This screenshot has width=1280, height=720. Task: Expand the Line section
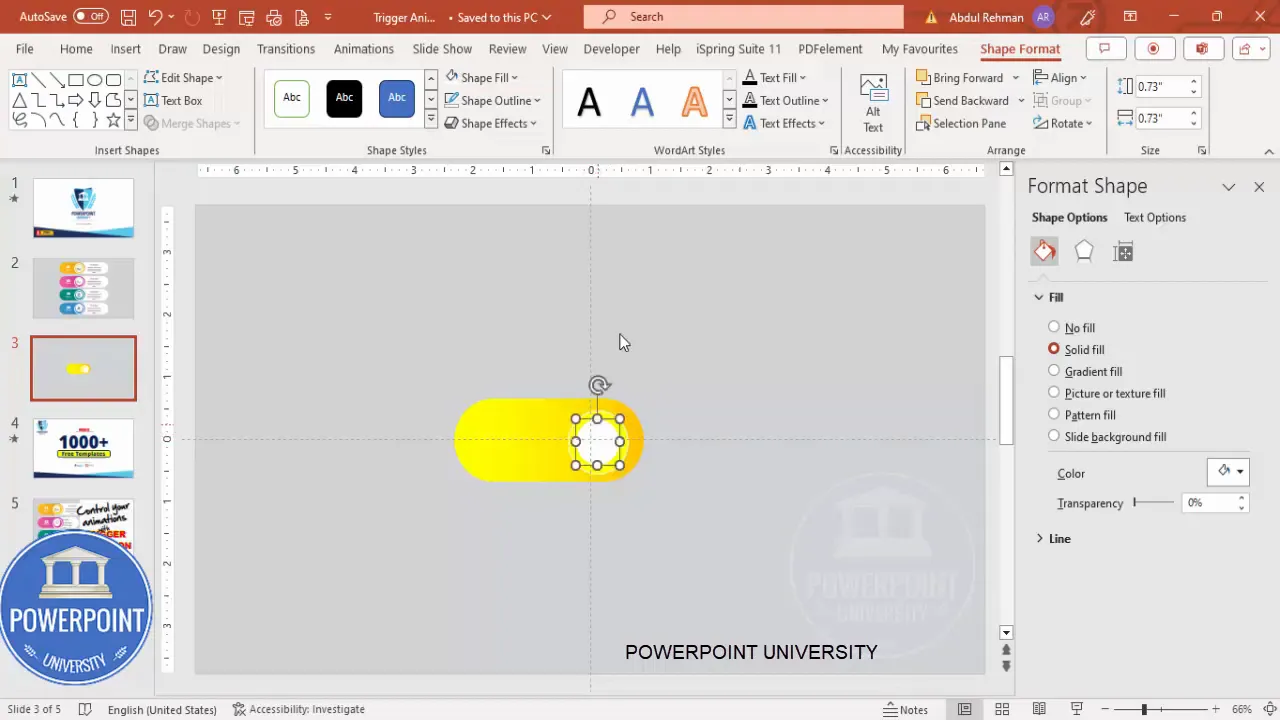coord(1054,539)
